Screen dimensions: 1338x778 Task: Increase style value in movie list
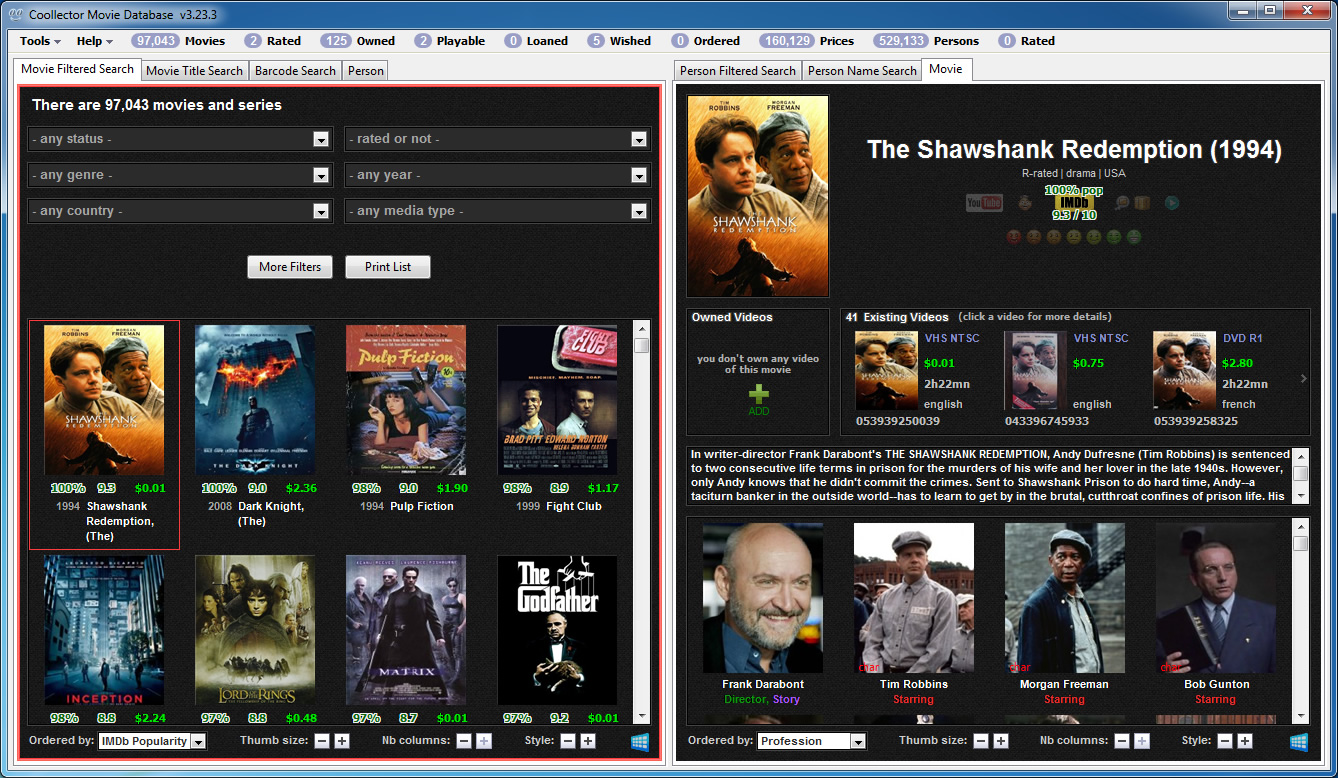coord(588,741)
